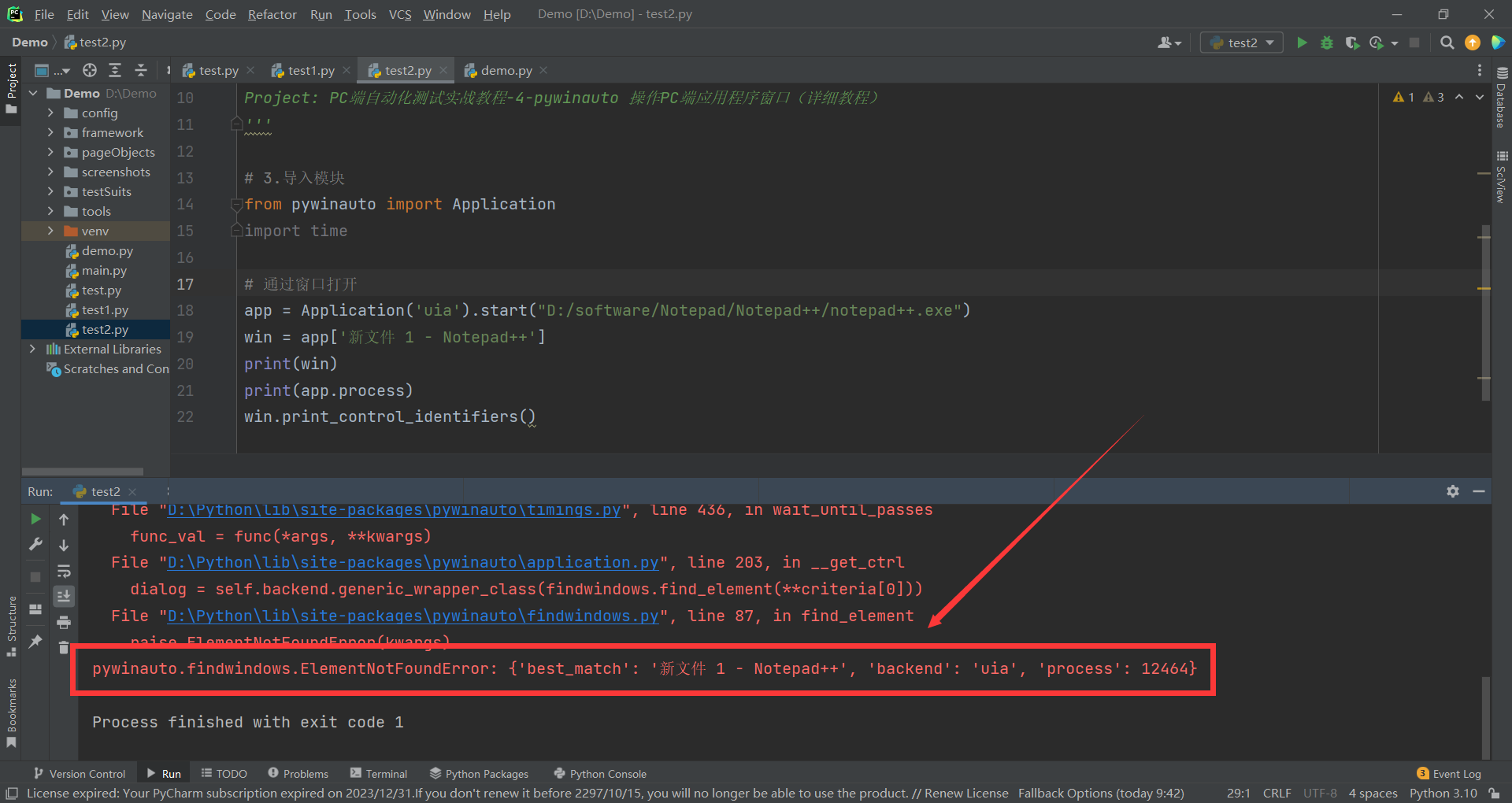Open the Terminal tool window

[x=379, y=774]
